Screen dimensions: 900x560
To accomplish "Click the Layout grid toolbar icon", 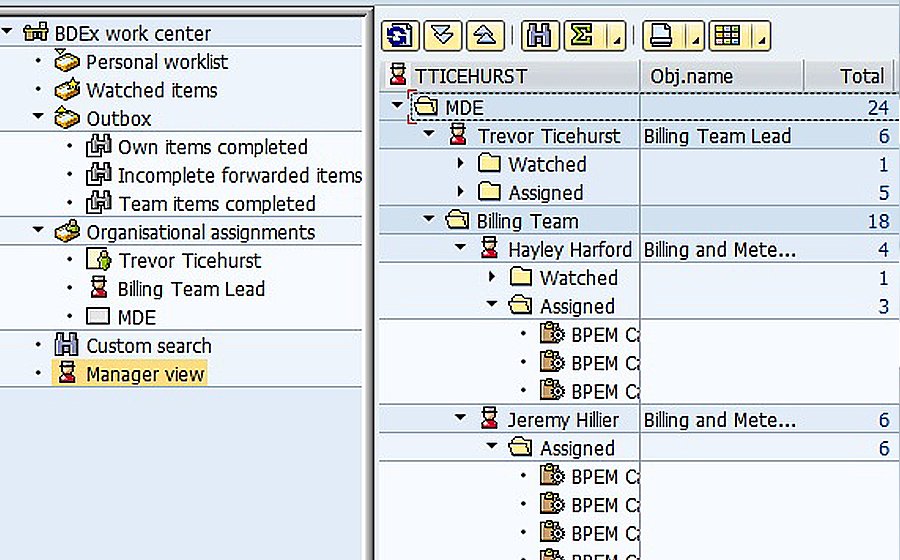I will coord(728,36).
